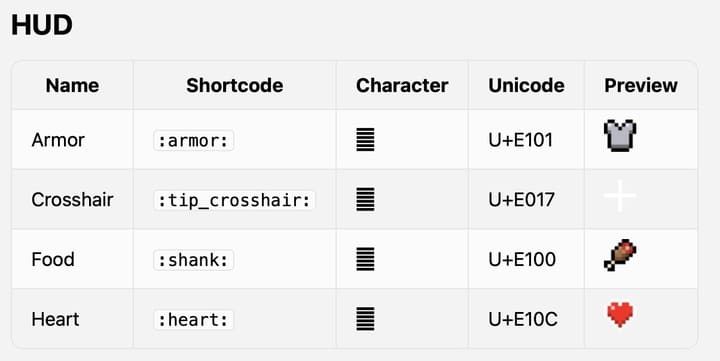Viewport: 720px width, 361px height.
Task: Click the U+E017 unicode value
Action: (x=521, y=200)
